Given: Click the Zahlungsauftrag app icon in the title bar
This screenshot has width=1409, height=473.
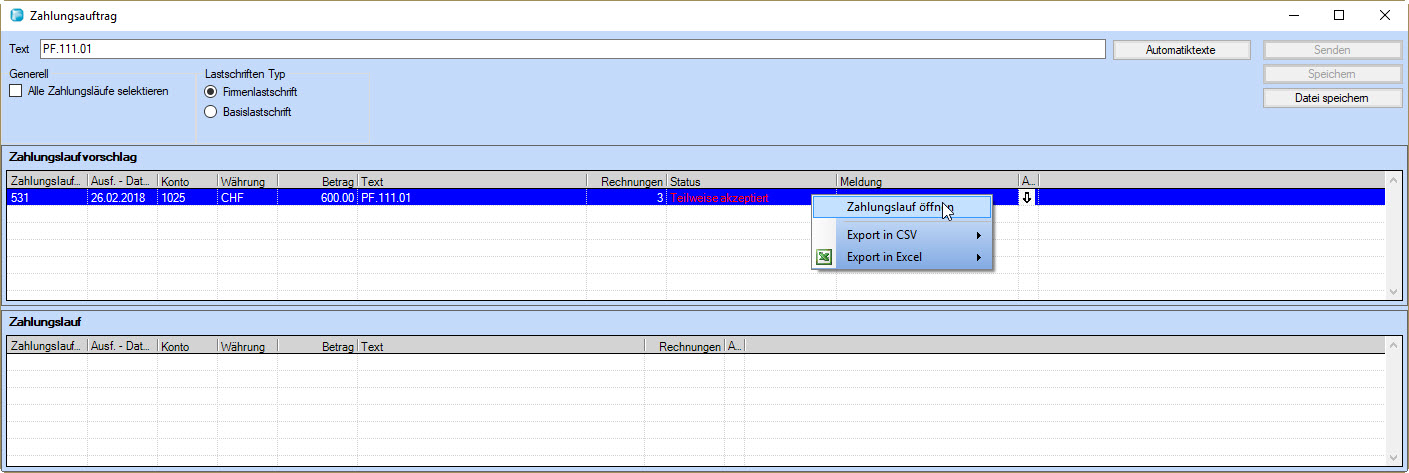Looking at the screenshot, I should point(16,16).
